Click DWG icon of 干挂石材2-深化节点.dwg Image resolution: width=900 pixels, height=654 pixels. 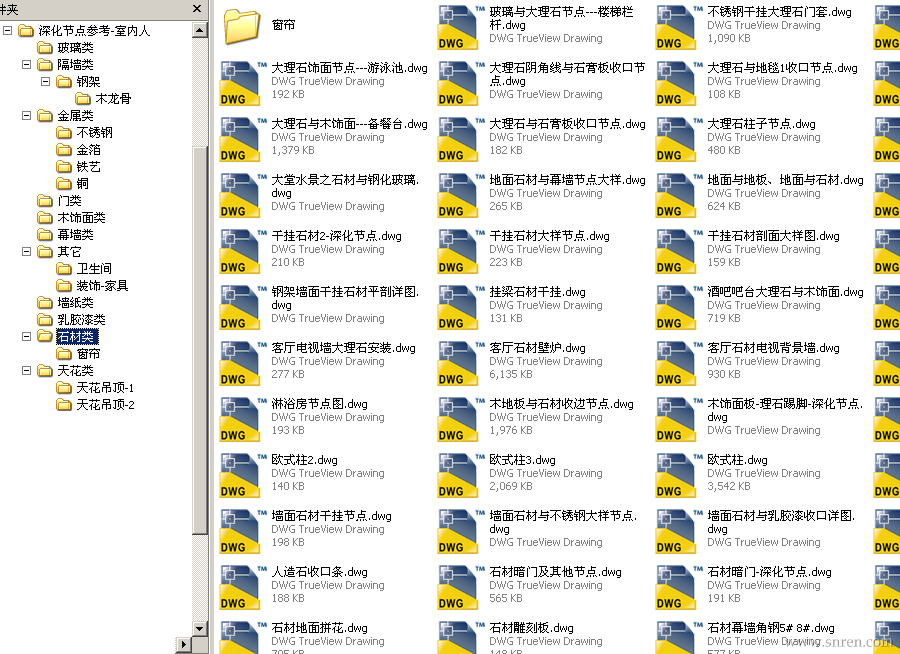(x=238, y=251)
